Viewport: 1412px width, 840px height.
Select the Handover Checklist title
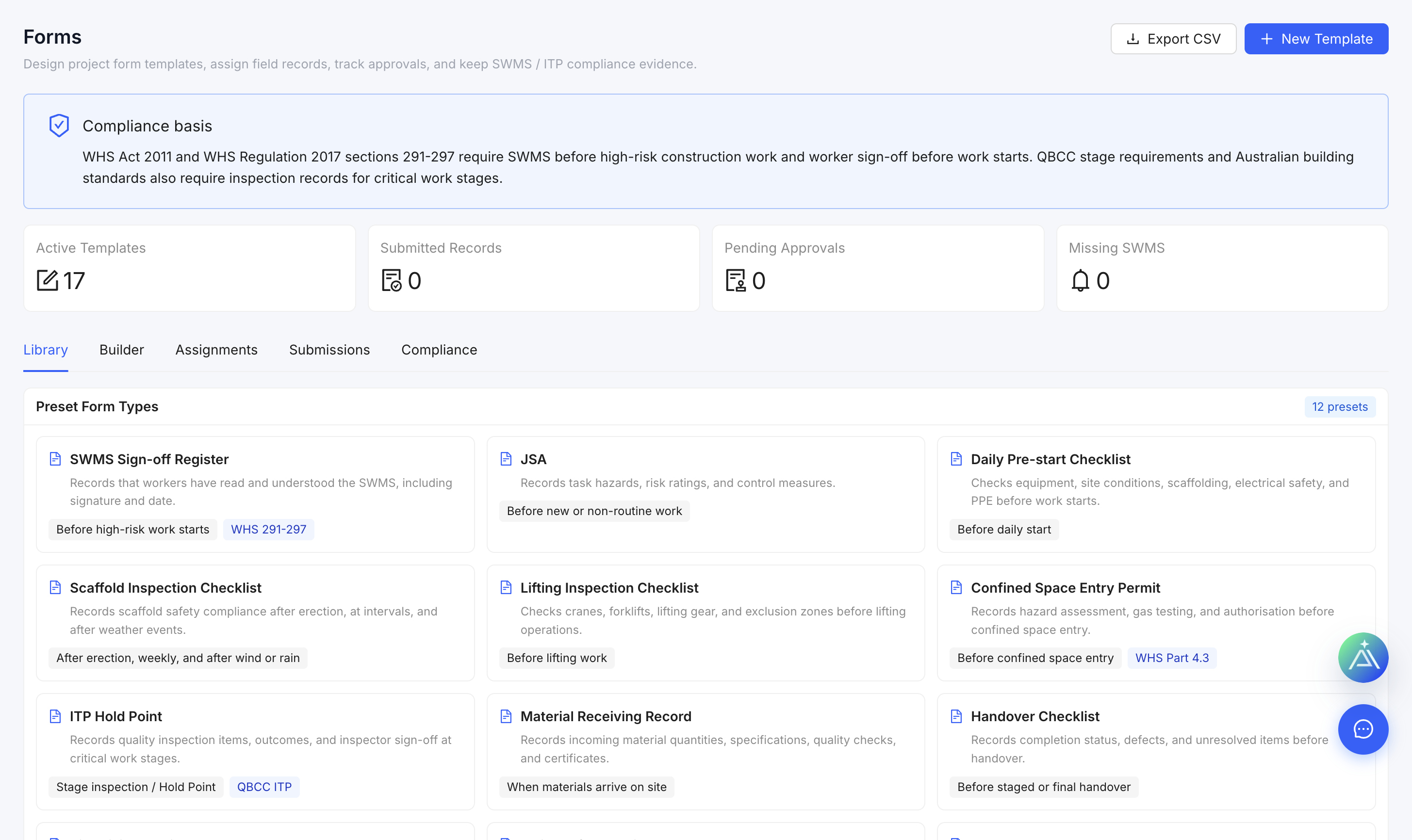pos(1035,716)
